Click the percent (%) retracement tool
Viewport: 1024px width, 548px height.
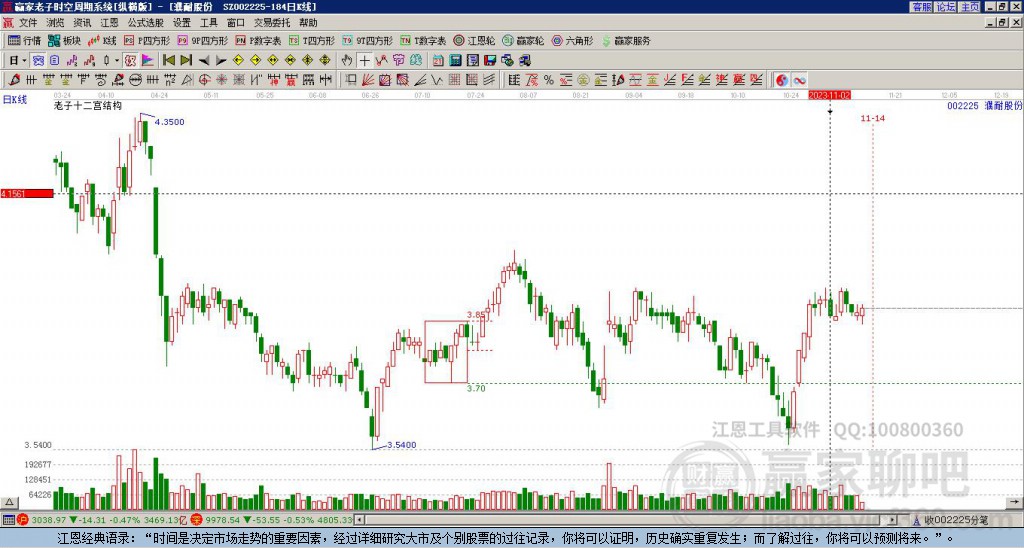click(x=548, y=79)
